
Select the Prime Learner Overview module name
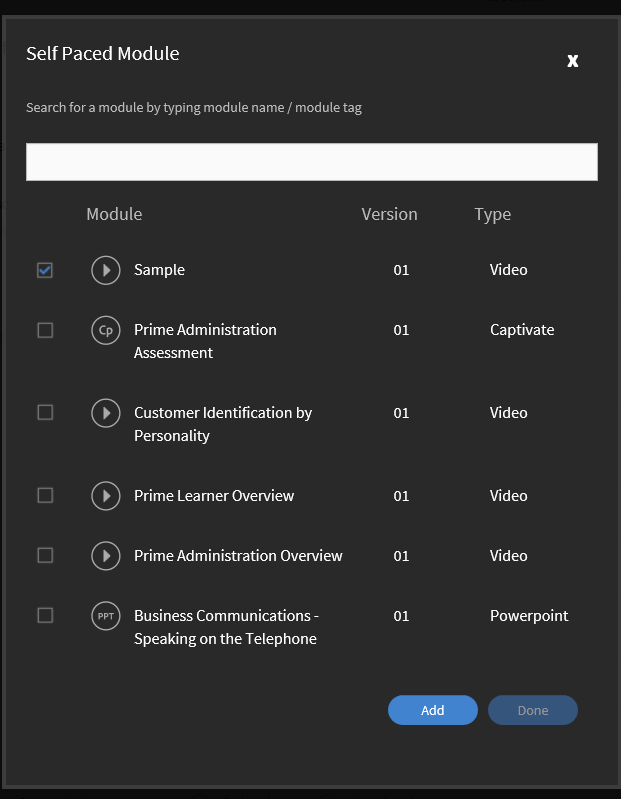coord(214,496)
